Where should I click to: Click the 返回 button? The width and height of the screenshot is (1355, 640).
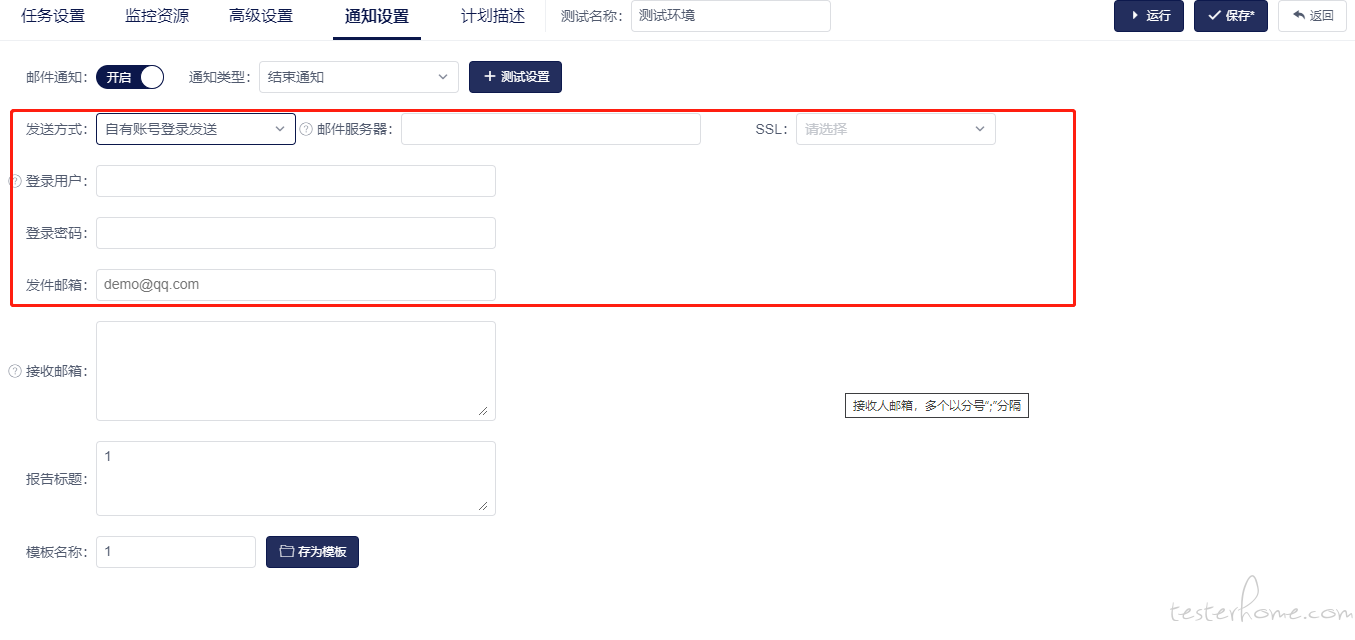1312,16
